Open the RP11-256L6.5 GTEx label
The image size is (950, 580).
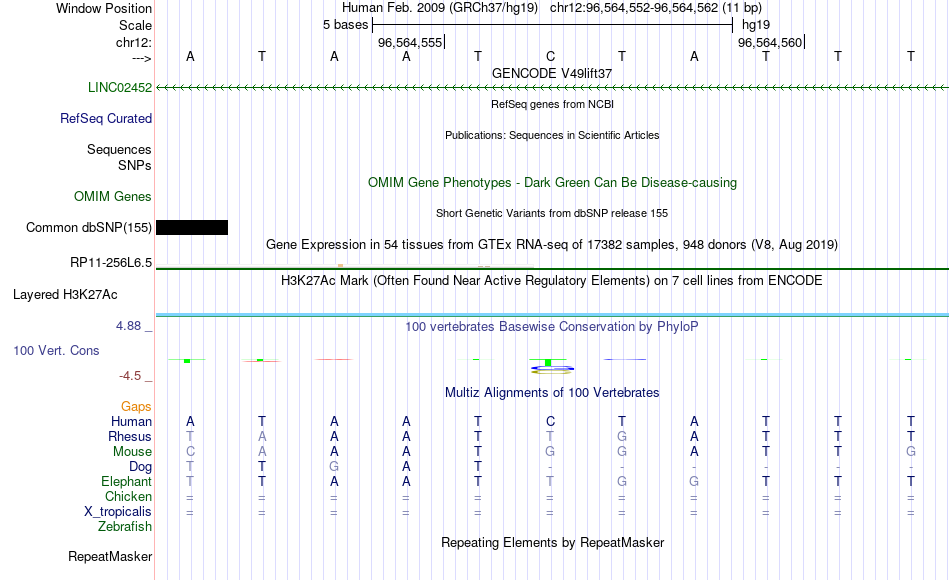coord(111,262)
